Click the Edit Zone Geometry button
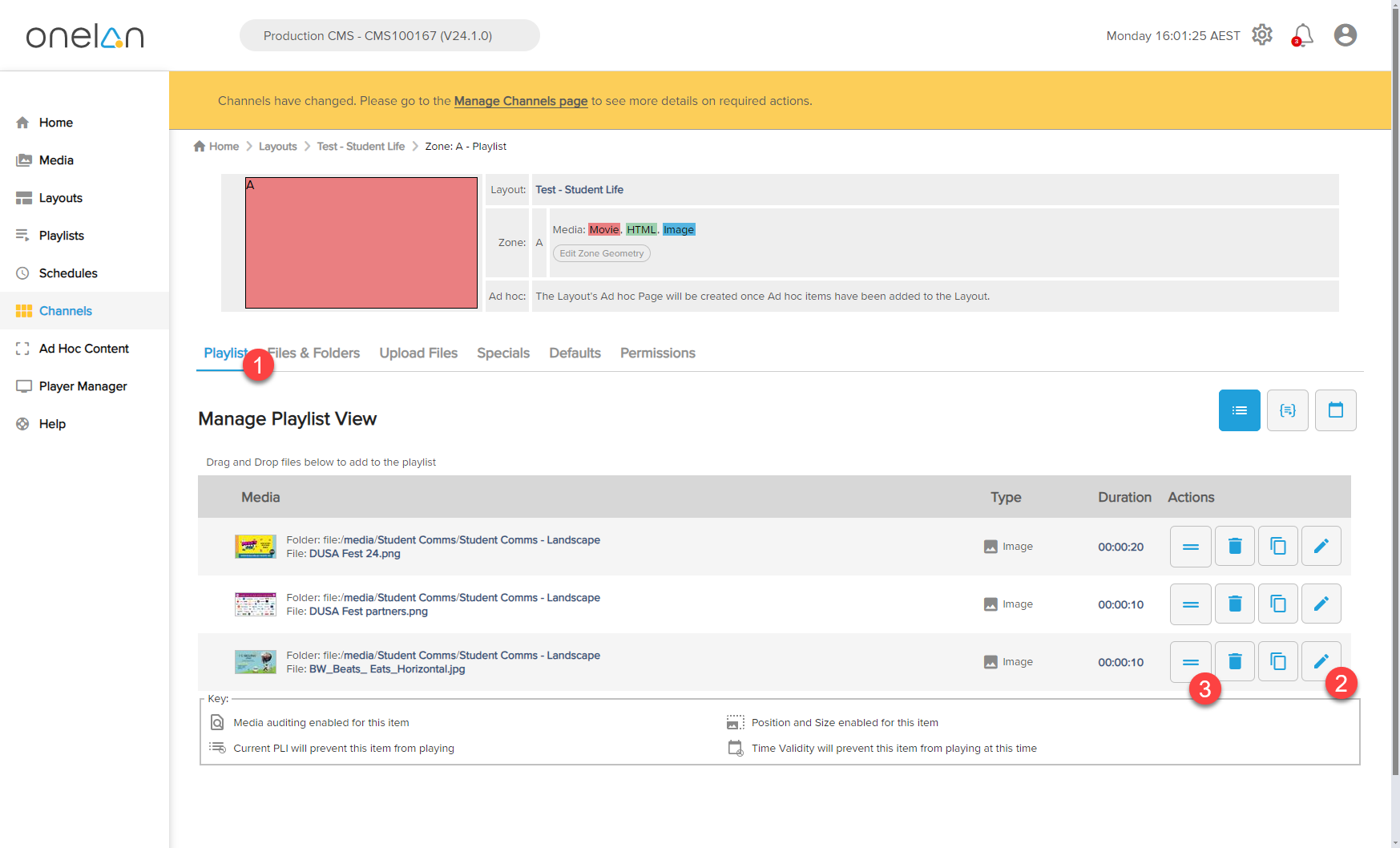The width and height of the screenshot is (1400, 848). (601, 253)
